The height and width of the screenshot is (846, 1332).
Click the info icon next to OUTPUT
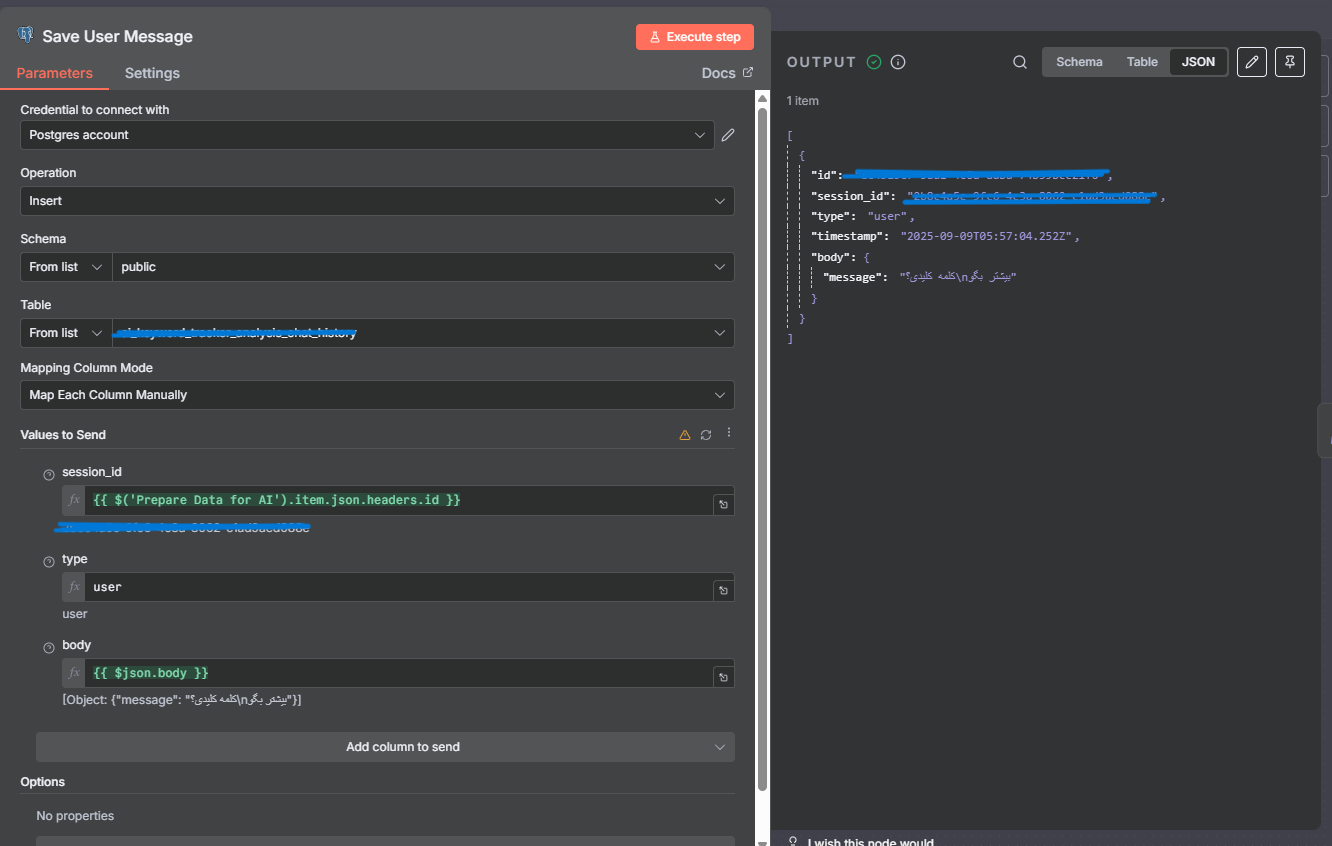(897, 61)
